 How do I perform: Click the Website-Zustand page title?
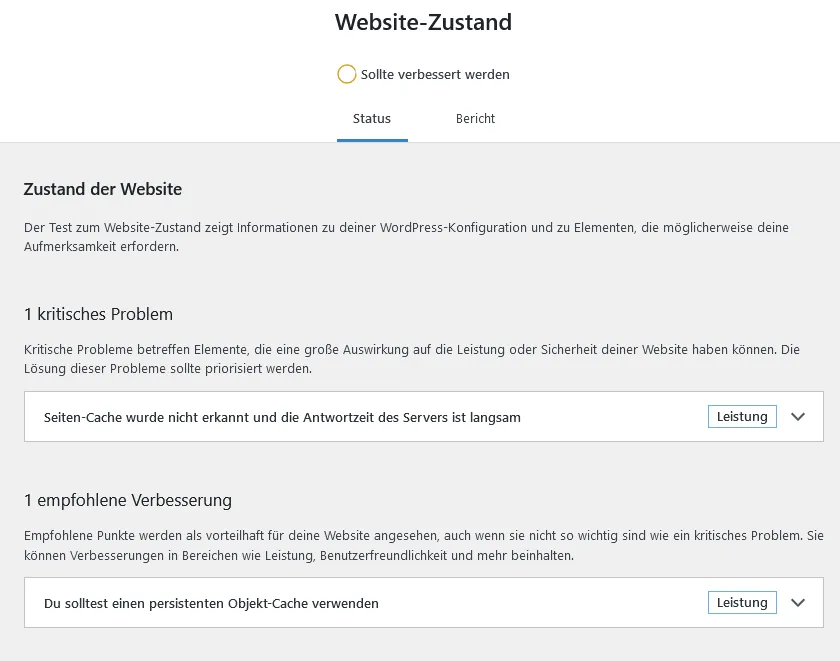click(x=423, y=22)
